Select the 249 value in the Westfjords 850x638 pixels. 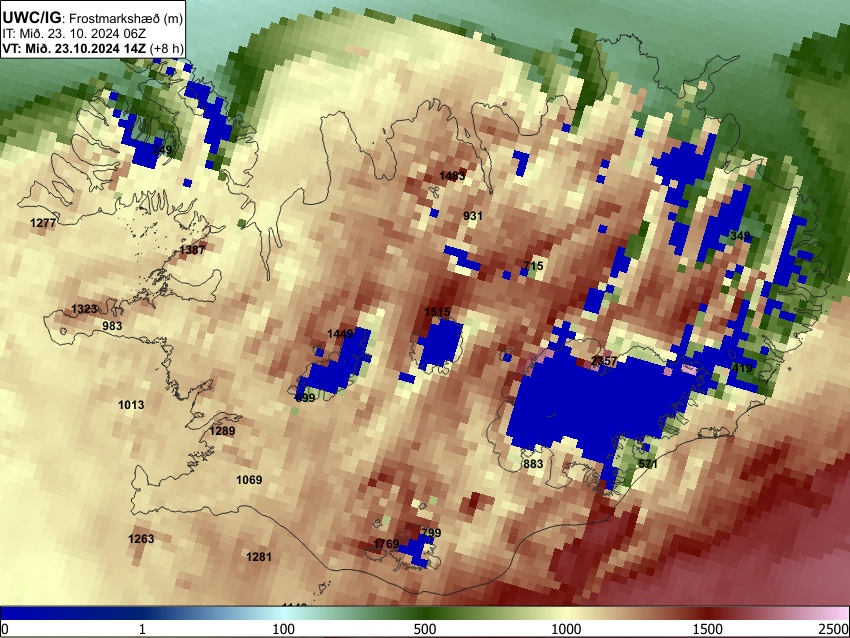162,150
